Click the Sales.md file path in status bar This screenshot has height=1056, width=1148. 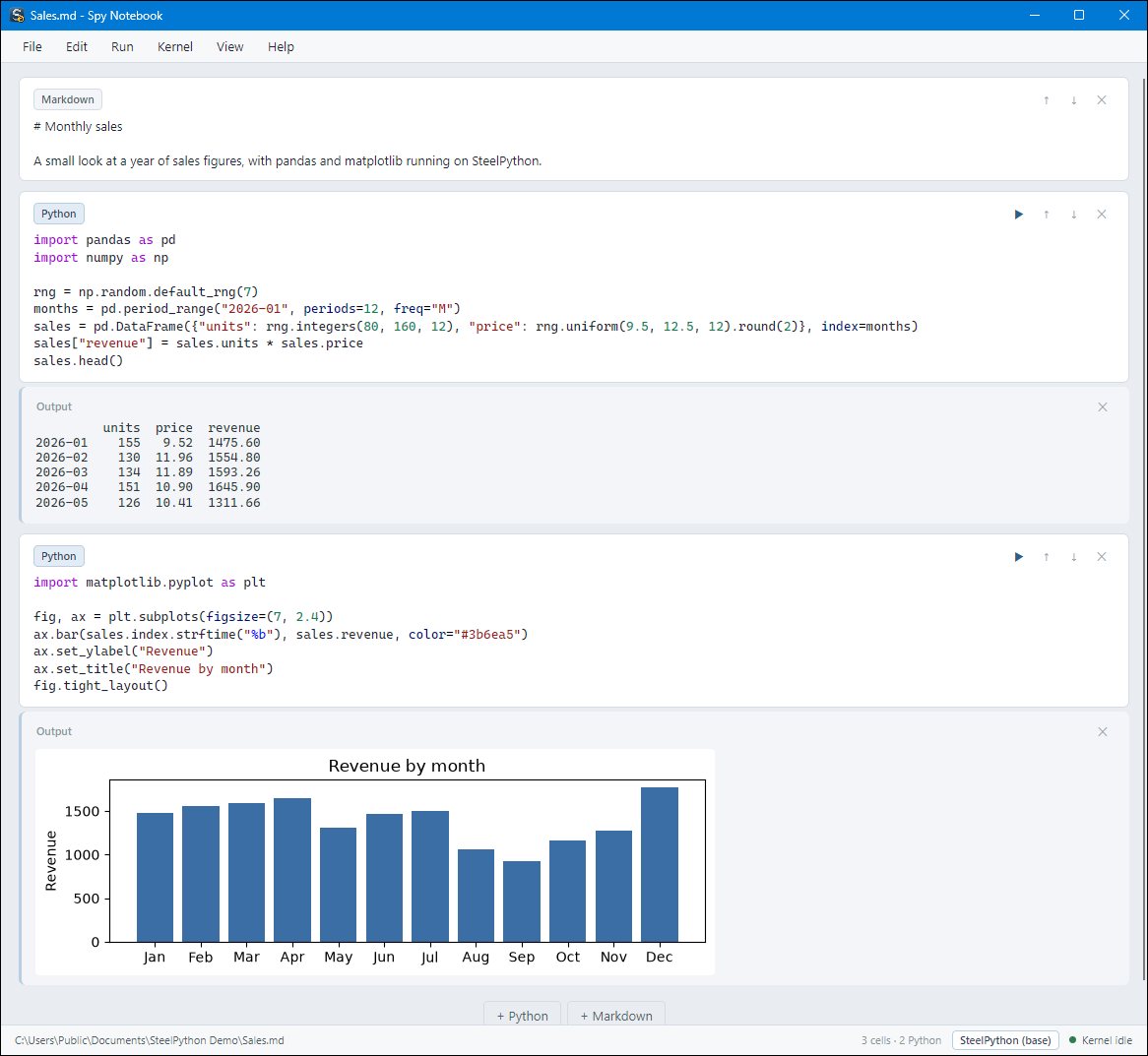tap(150, 1040)
